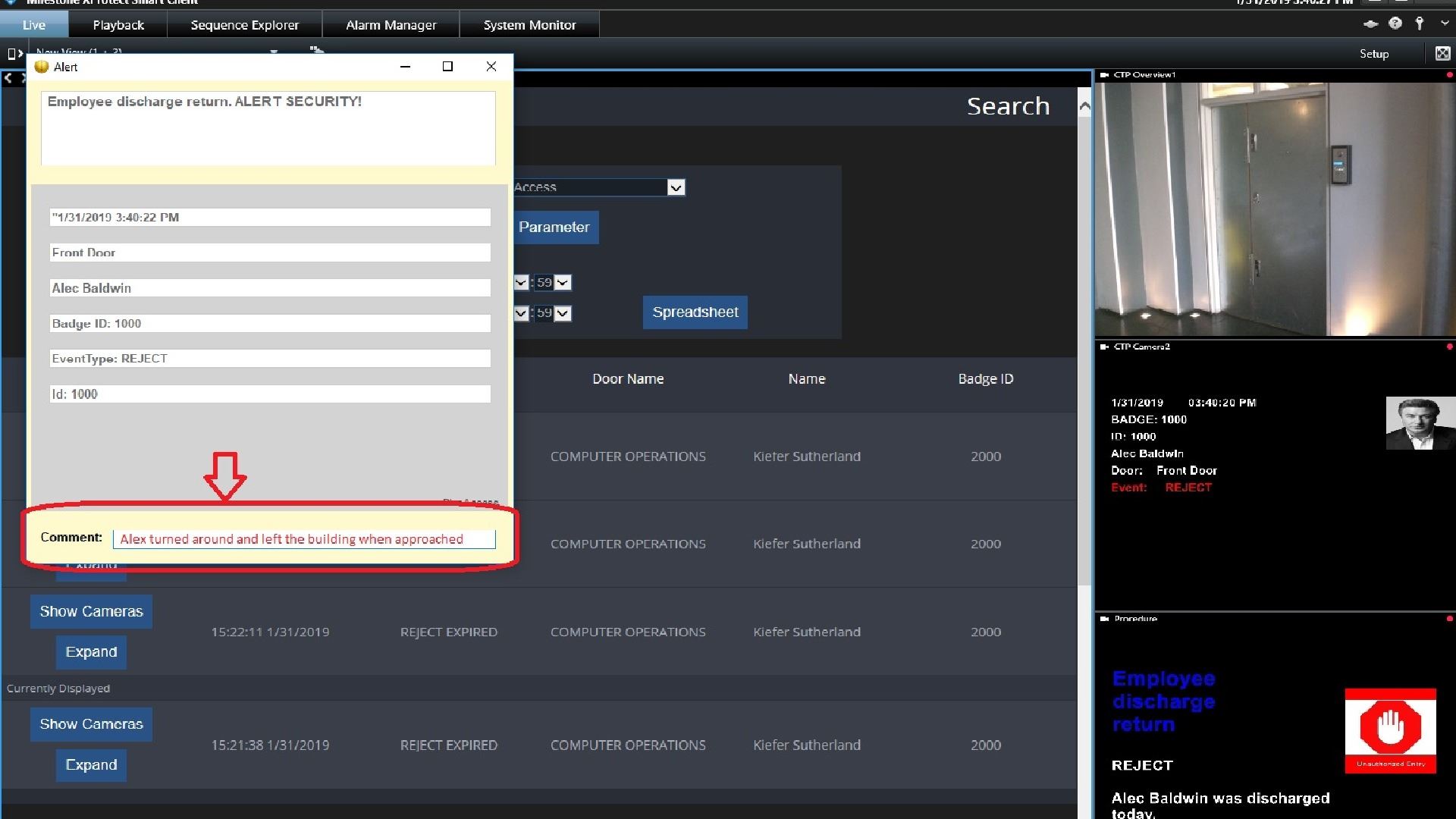Click the CTP Camera2 camera icon

tap(1104, 347)
